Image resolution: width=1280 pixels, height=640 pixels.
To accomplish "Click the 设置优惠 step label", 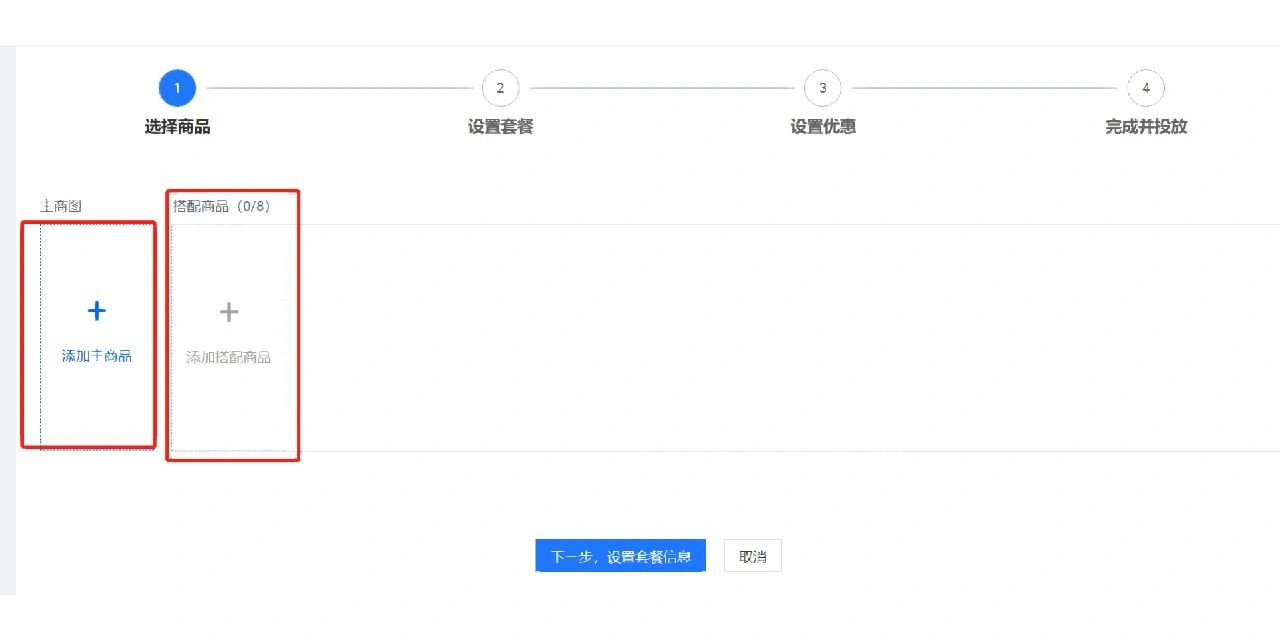I will click(823, 127).
